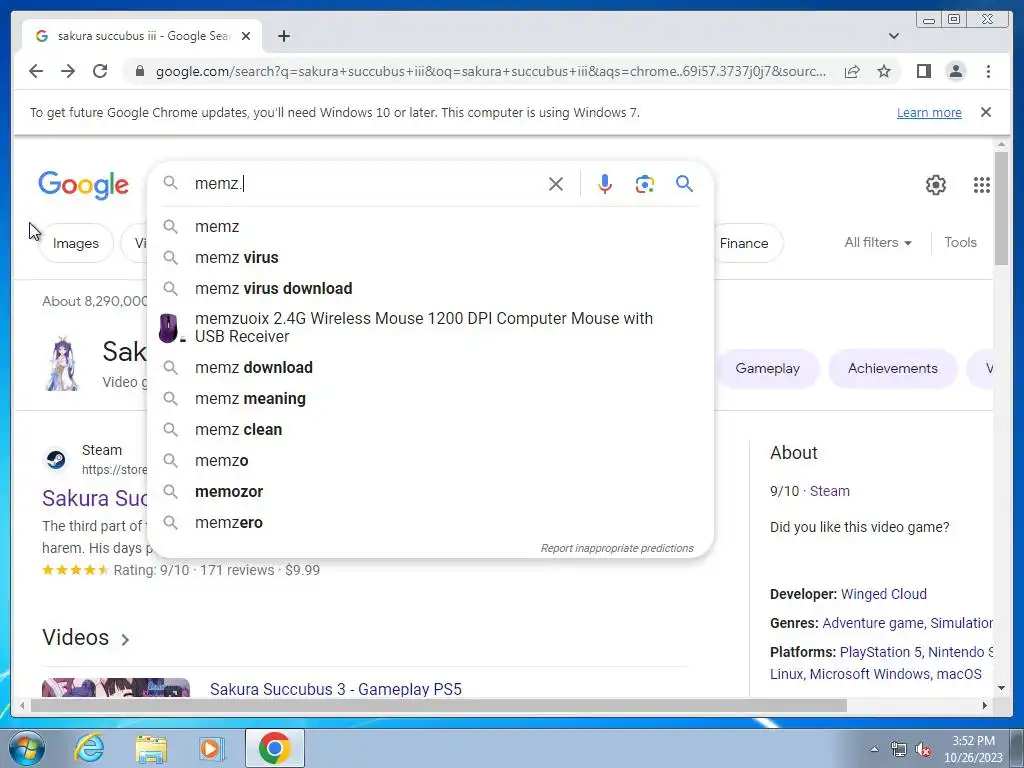Select the 'memz' suggestion

tap(430, 227)
